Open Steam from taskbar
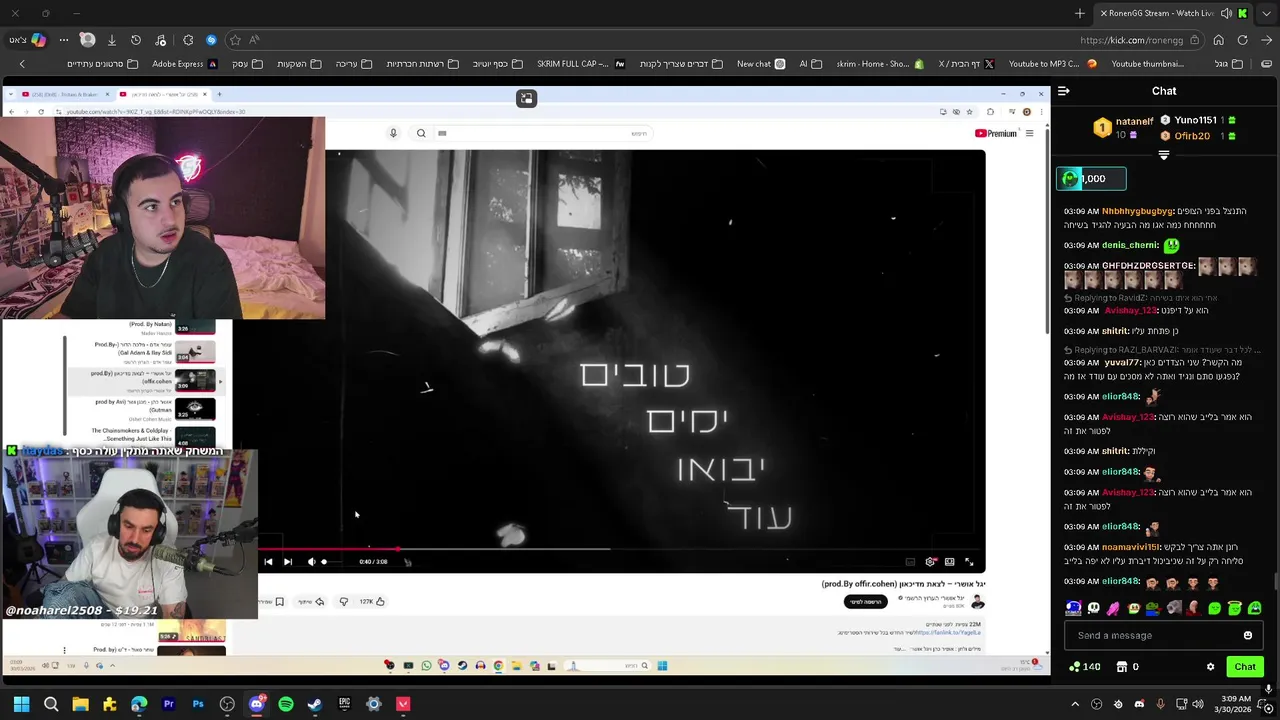 click(315, 704)
